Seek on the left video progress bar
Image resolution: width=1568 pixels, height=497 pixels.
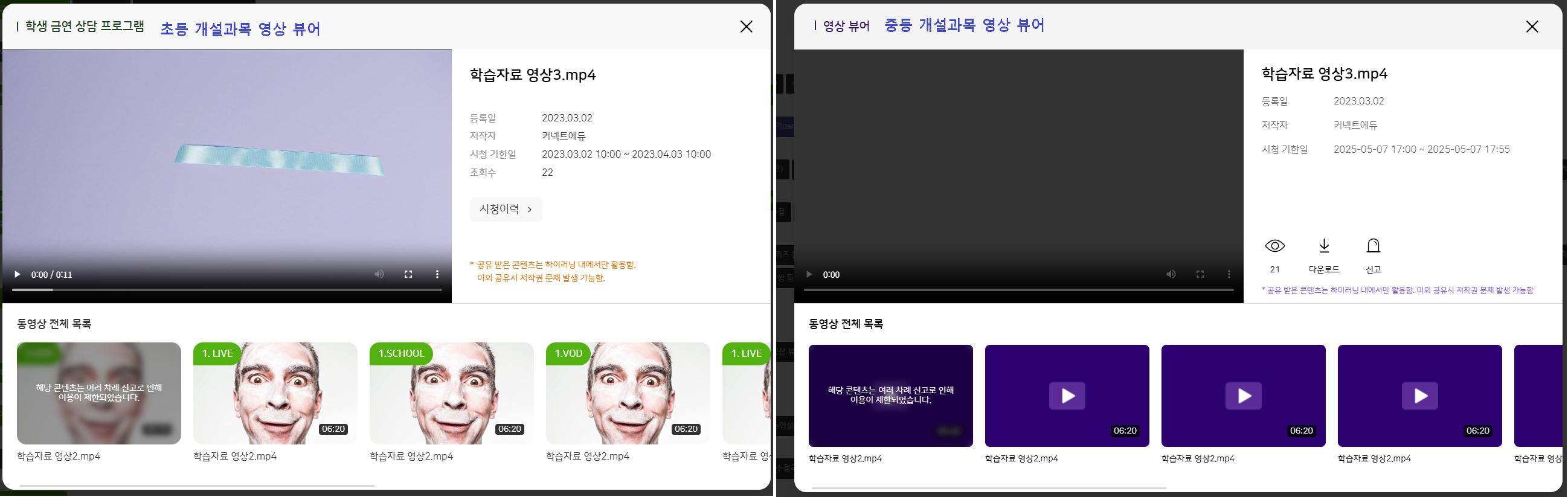(227, 290)
